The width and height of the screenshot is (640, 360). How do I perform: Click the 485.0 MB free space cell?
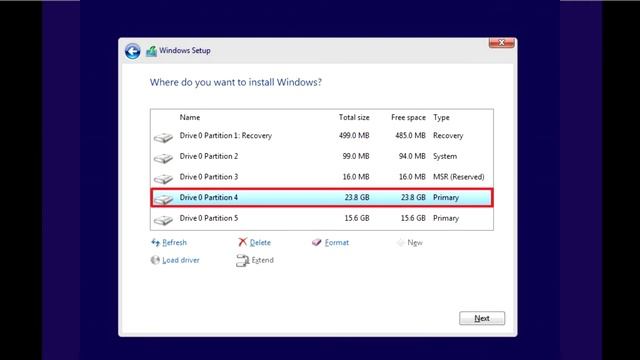point(410,136)
